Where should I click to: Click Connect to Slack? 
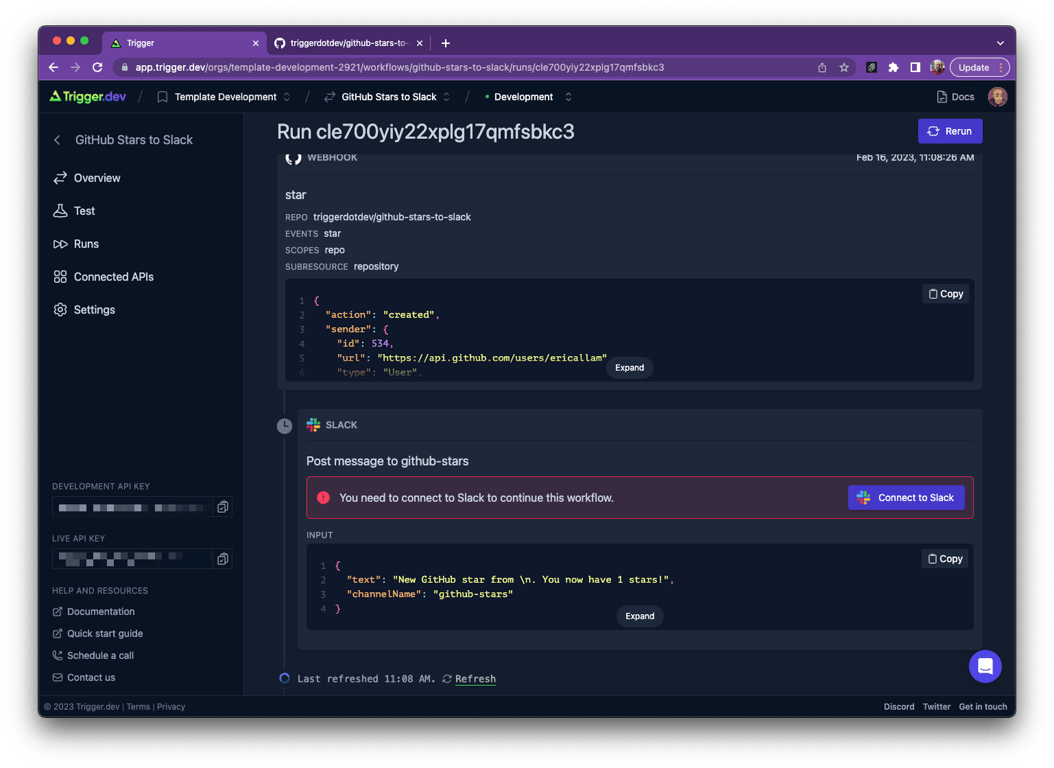(x=906, y=498)
